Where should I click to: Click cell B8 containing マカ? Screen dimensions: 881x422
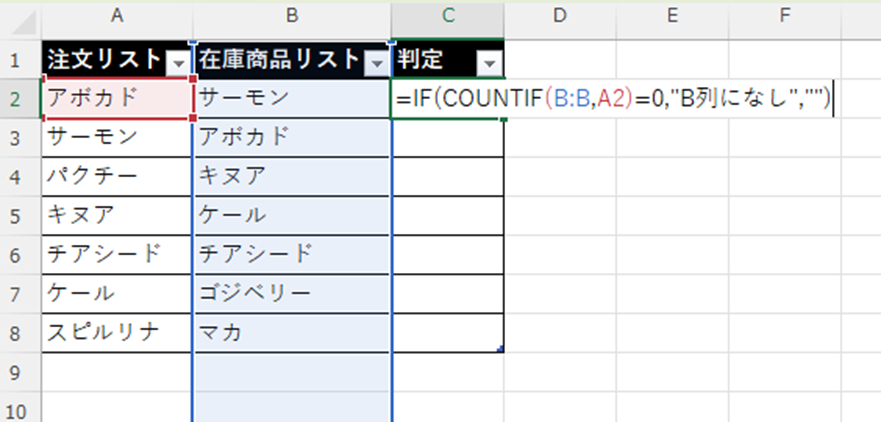click(292, 333)
